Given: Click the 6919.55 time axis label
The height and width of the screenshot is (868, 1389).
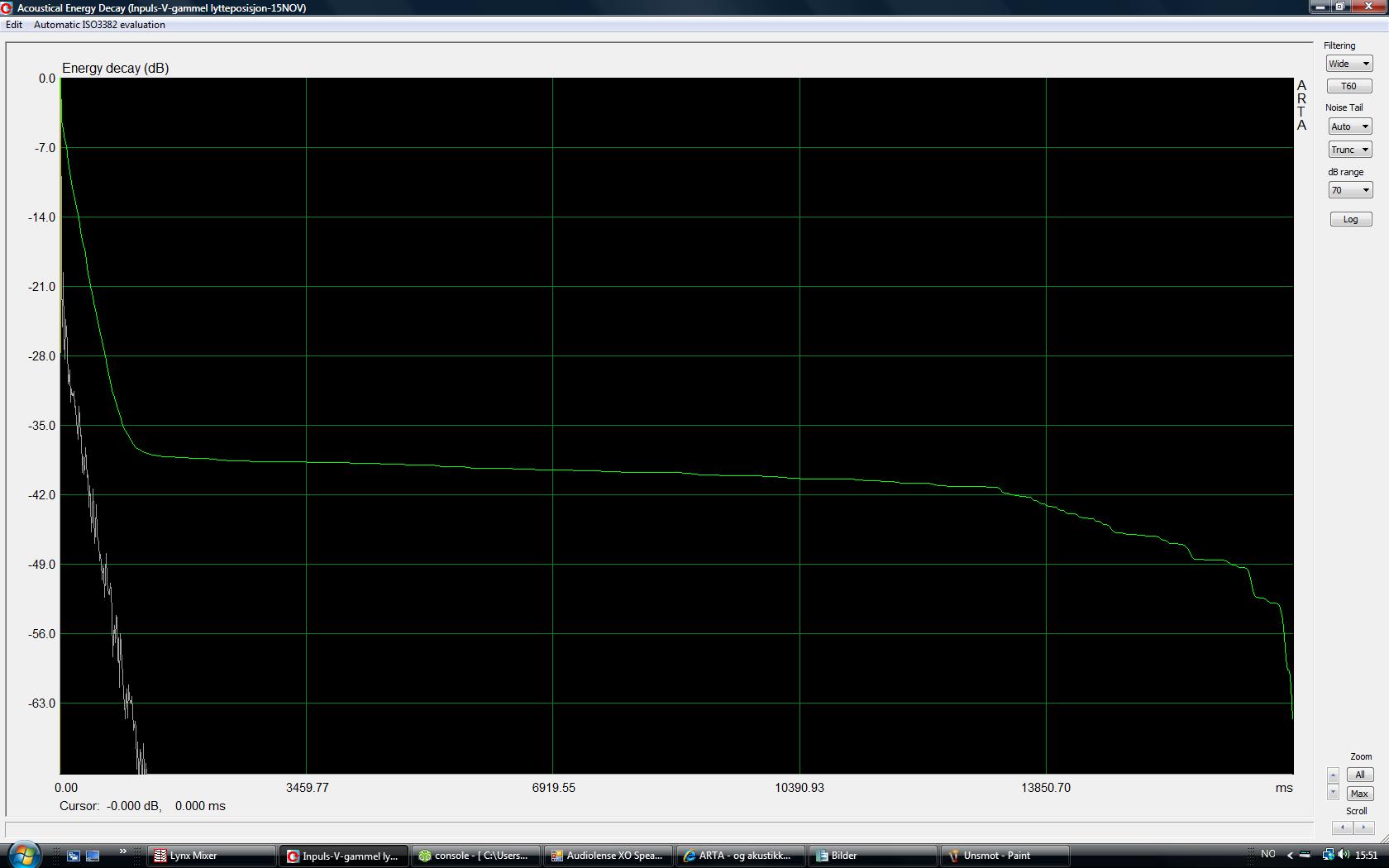Looking at the screenshot, I should (554, 788).
